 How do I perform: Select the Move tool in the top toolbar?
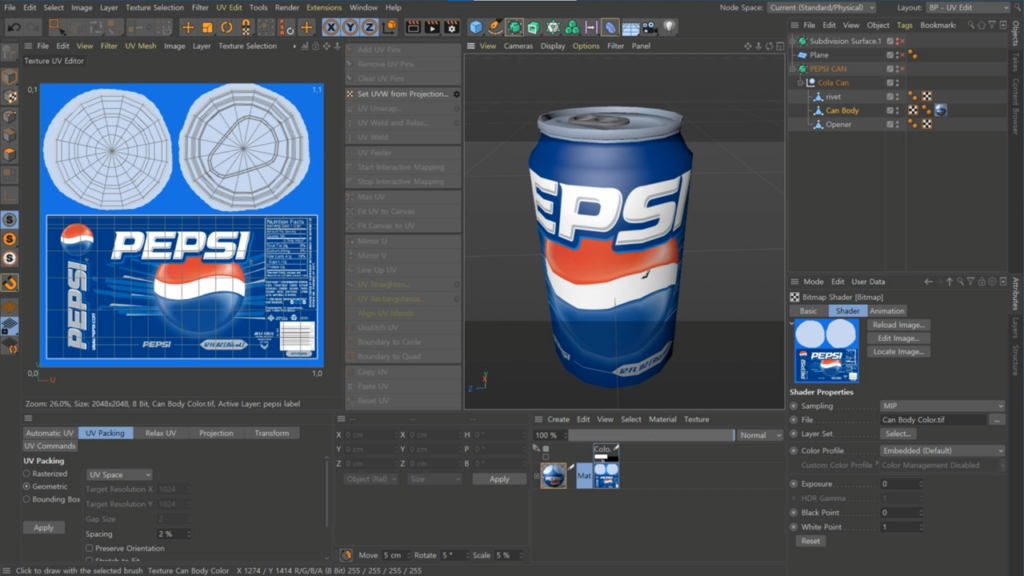pos(188,27)
